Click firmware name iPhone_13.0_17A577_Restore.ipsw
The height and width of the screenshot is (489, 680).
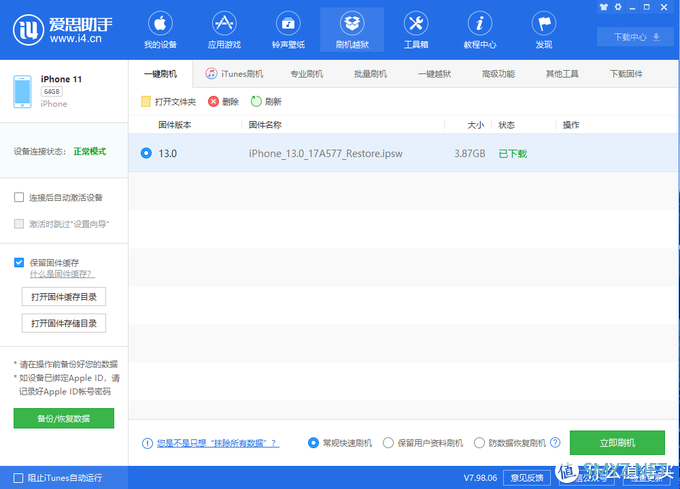[326, 153]
